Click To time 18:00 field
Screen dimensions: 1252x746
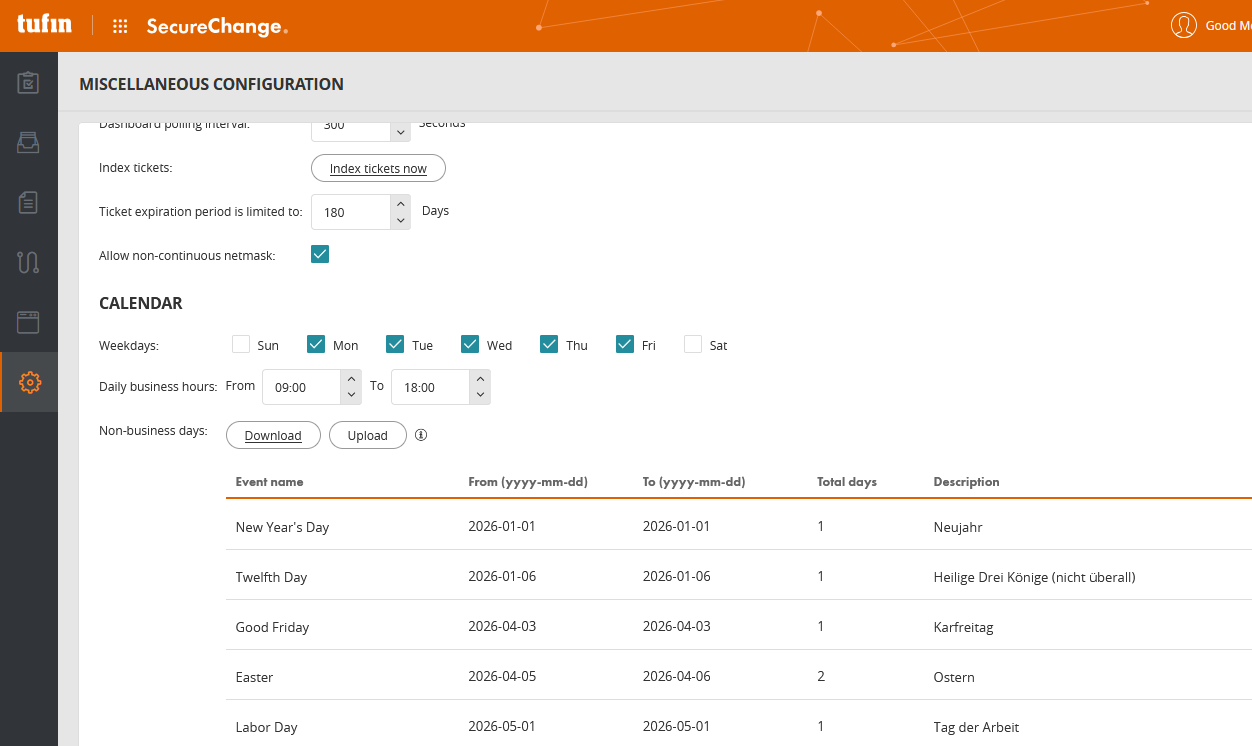[x=431, y=387]
